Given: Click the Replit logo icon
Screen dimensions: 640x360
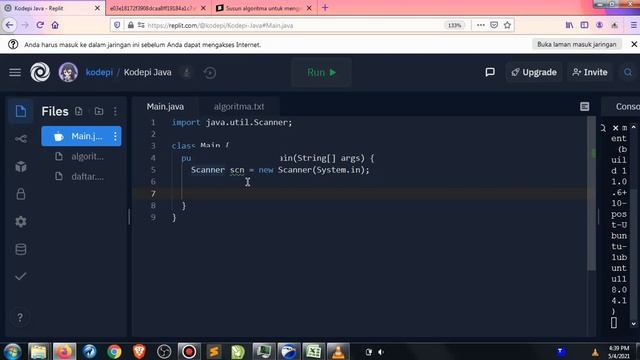Looking at the screenshot, I should point(40,72).
